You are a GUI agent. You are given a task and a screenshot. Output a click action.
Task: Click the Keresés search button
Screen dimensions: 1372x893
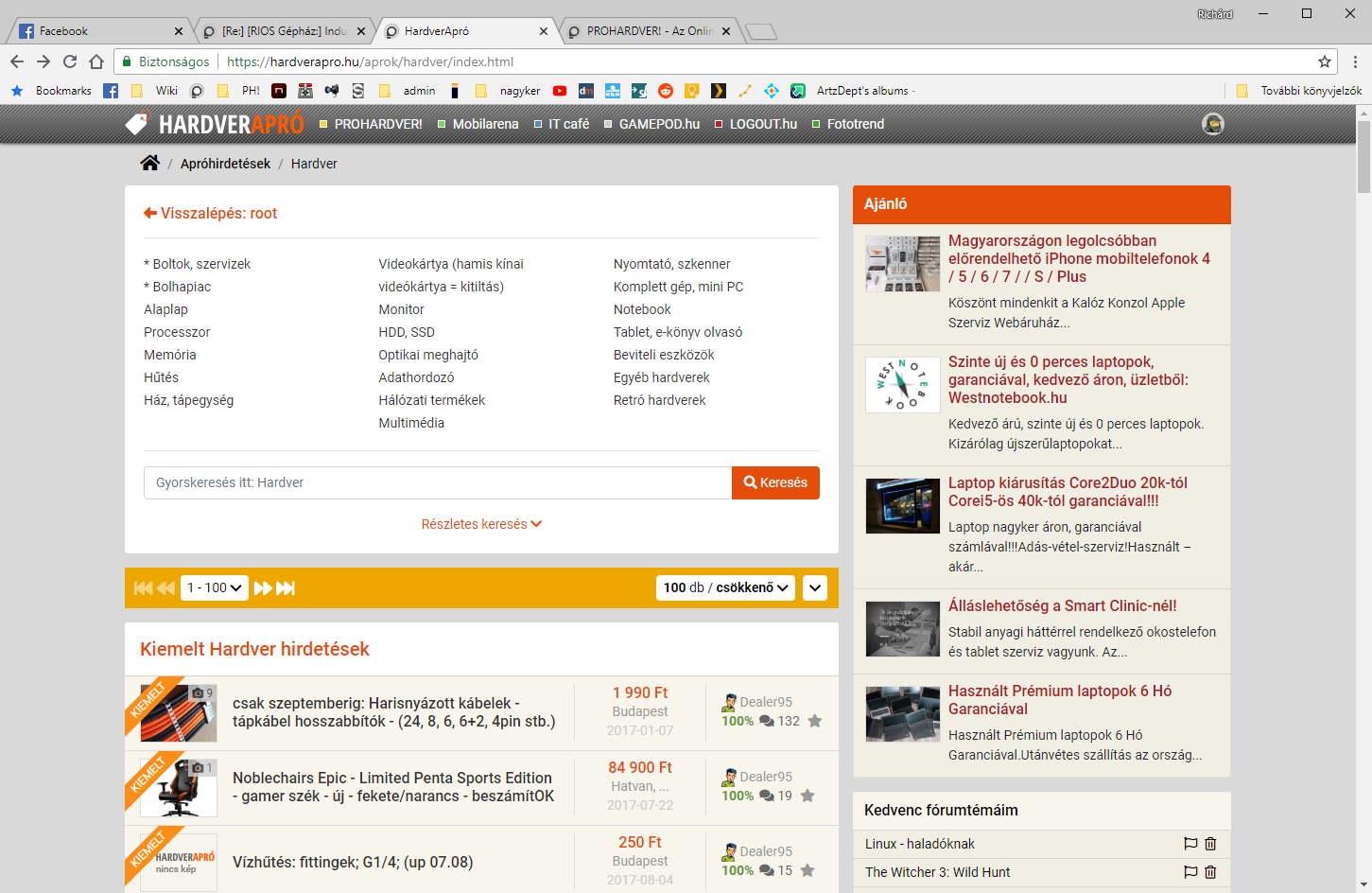(x=775, y=482)
